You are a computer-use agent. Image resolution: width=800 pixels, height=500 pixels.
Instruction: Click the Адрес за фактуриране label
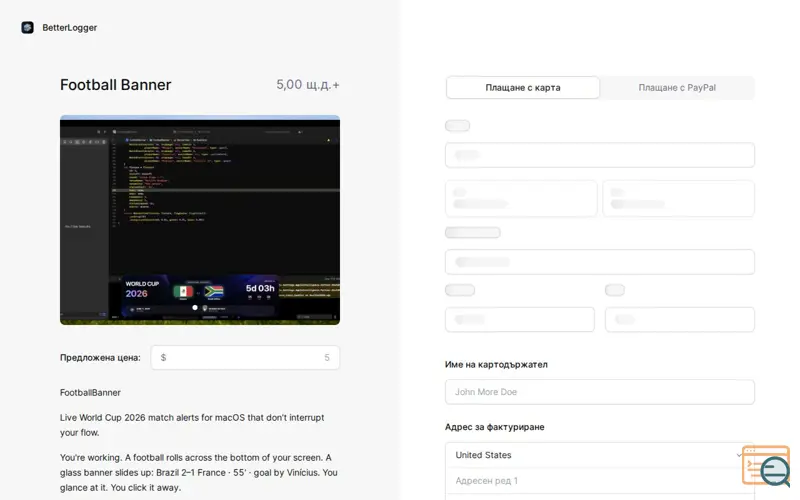tap(494, 427)
